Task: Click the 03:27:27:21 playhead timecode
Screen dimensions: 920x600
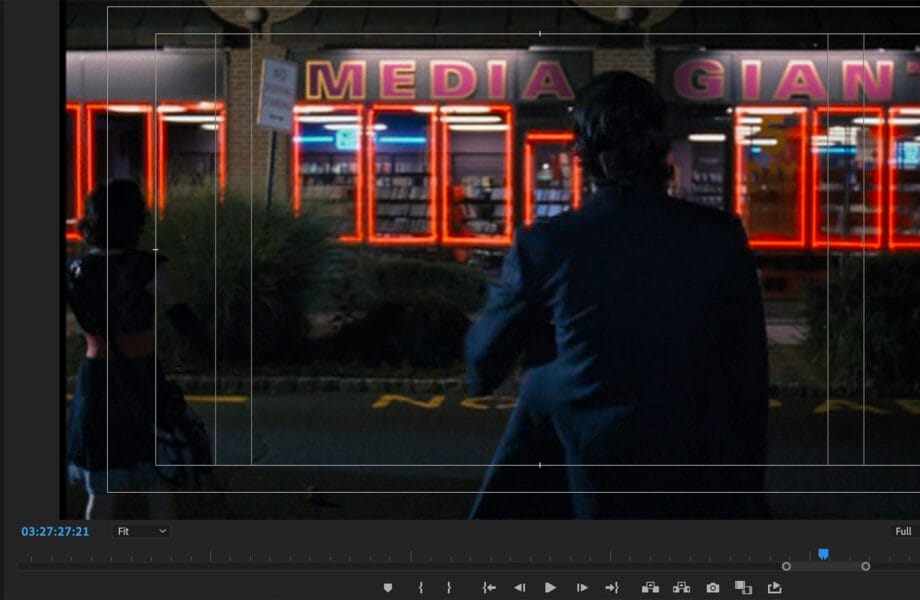Action: click(x=55, y=531)
